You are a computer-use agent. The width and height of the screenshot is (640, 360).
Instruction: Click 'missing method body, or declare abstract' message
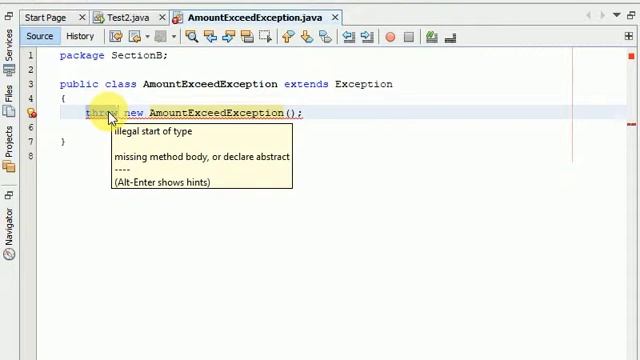(202, 157)
